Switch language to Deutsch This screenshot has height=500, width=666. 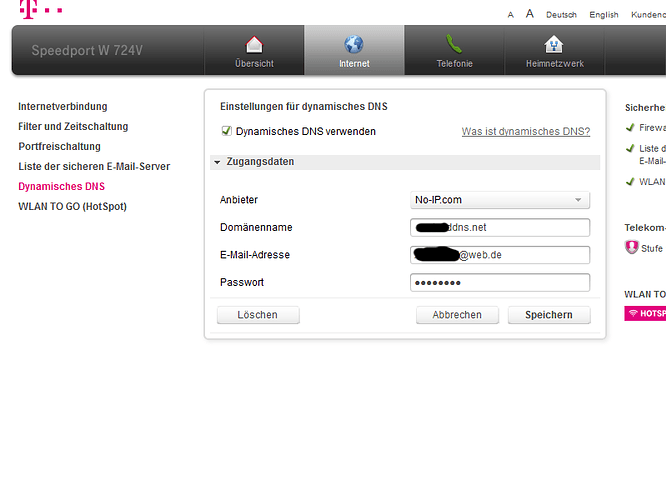(x=561, y=15)
